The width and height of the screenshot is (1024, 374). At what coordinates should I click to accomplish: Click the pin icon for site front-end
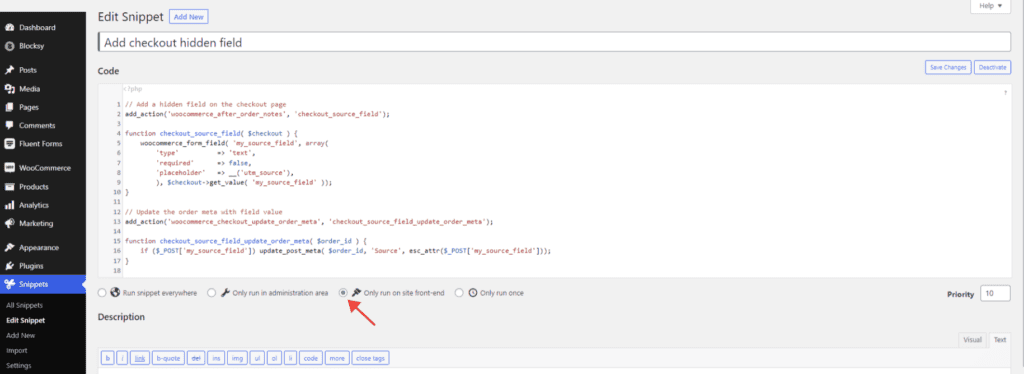click(356, 293)
